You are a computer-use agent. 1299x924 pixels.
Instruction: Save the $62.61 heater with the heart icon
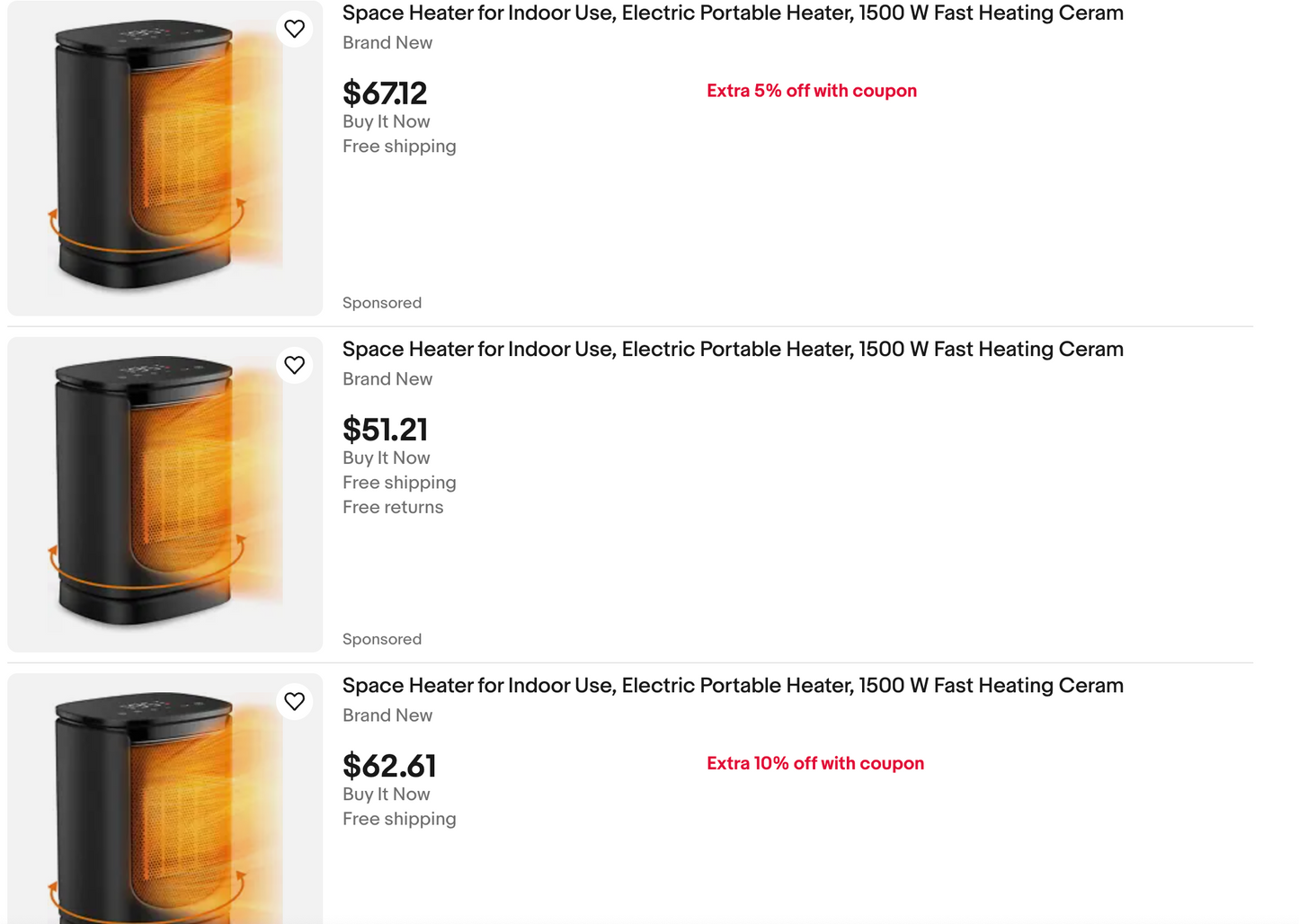pos(294,701)
